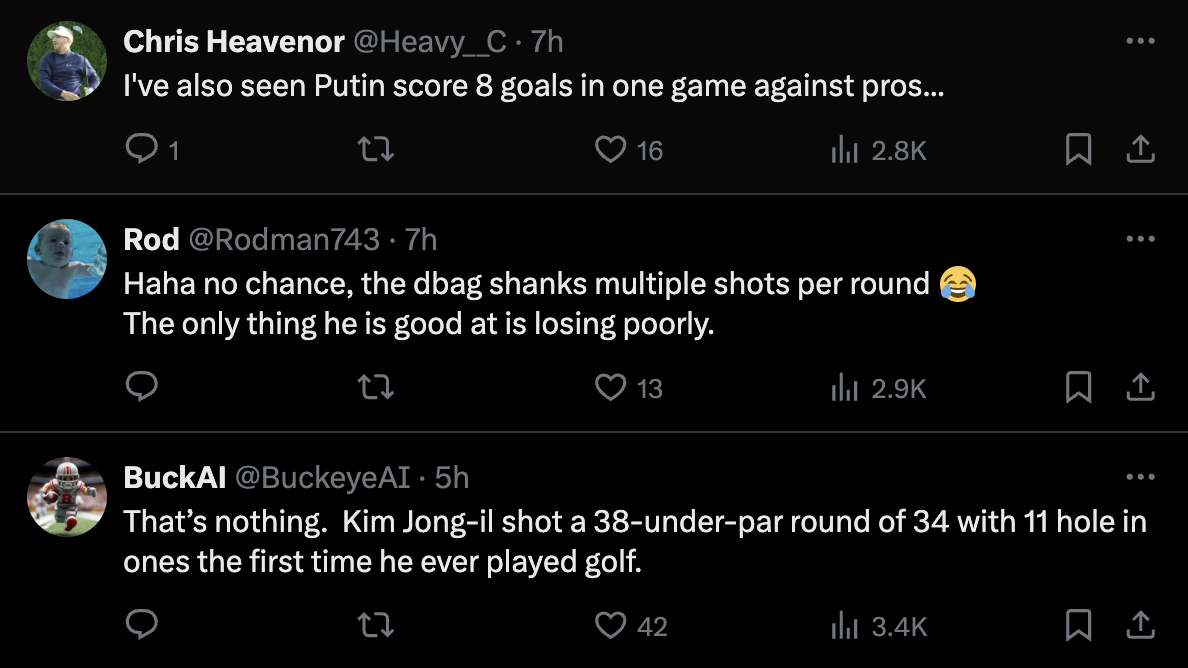Reply to Rod's tweet
Viewport: 1188px width, 668px height.
tap(143, 387)
